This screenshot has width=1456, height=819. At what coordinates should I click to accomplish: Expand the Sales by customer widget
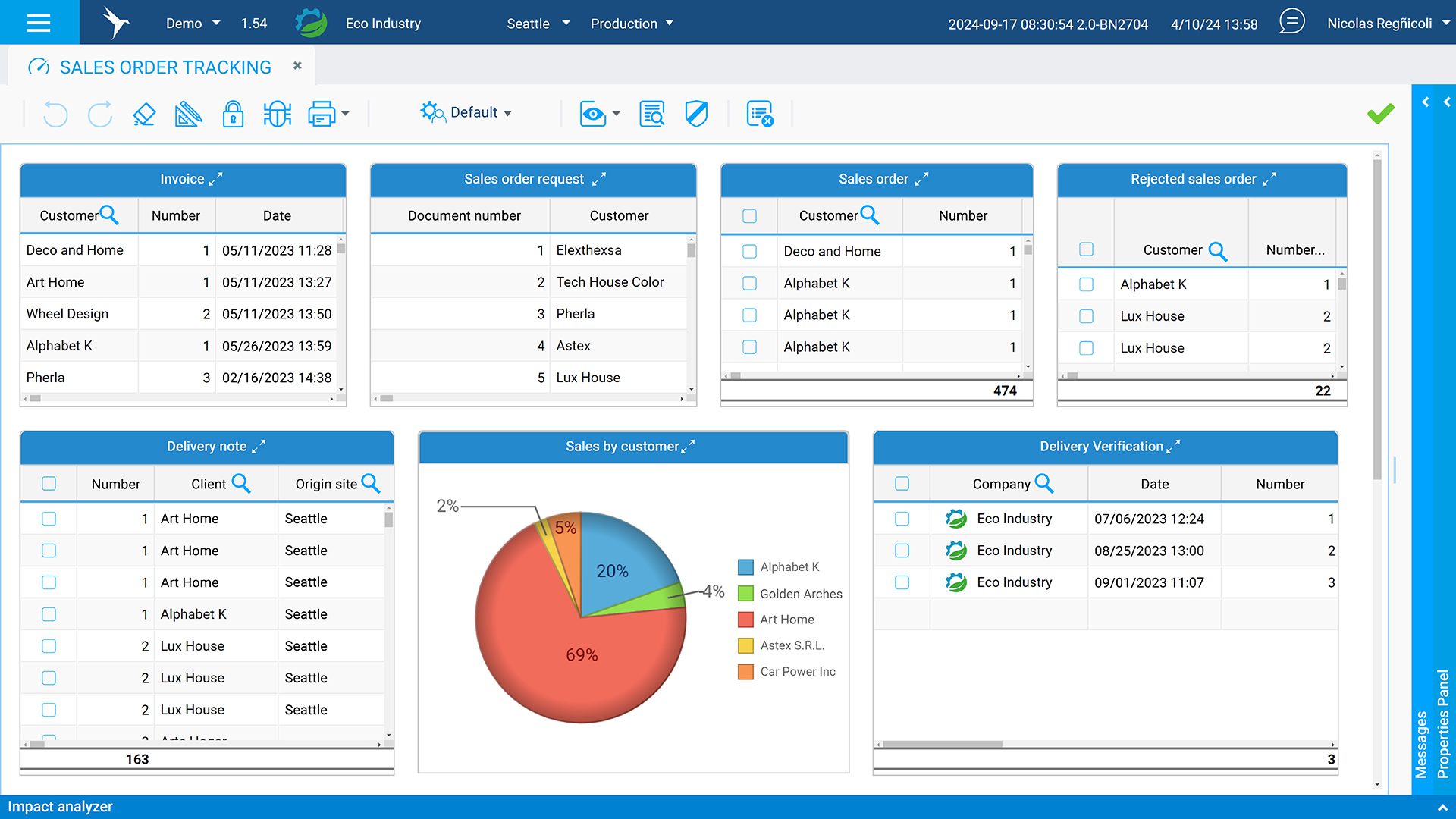coord(689,447)
